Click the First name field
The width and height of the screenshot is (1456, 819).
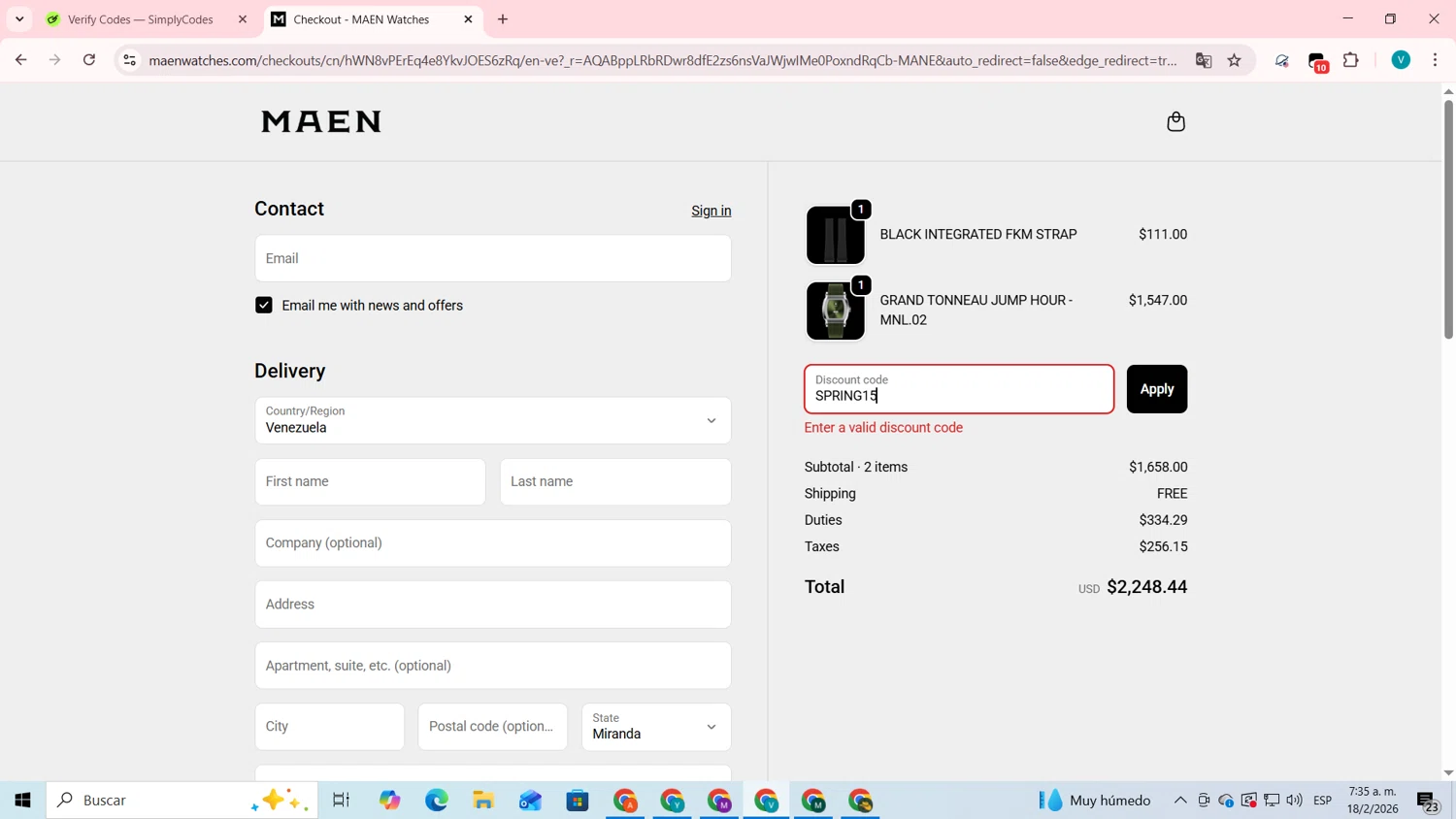click(x=370, y=481)
